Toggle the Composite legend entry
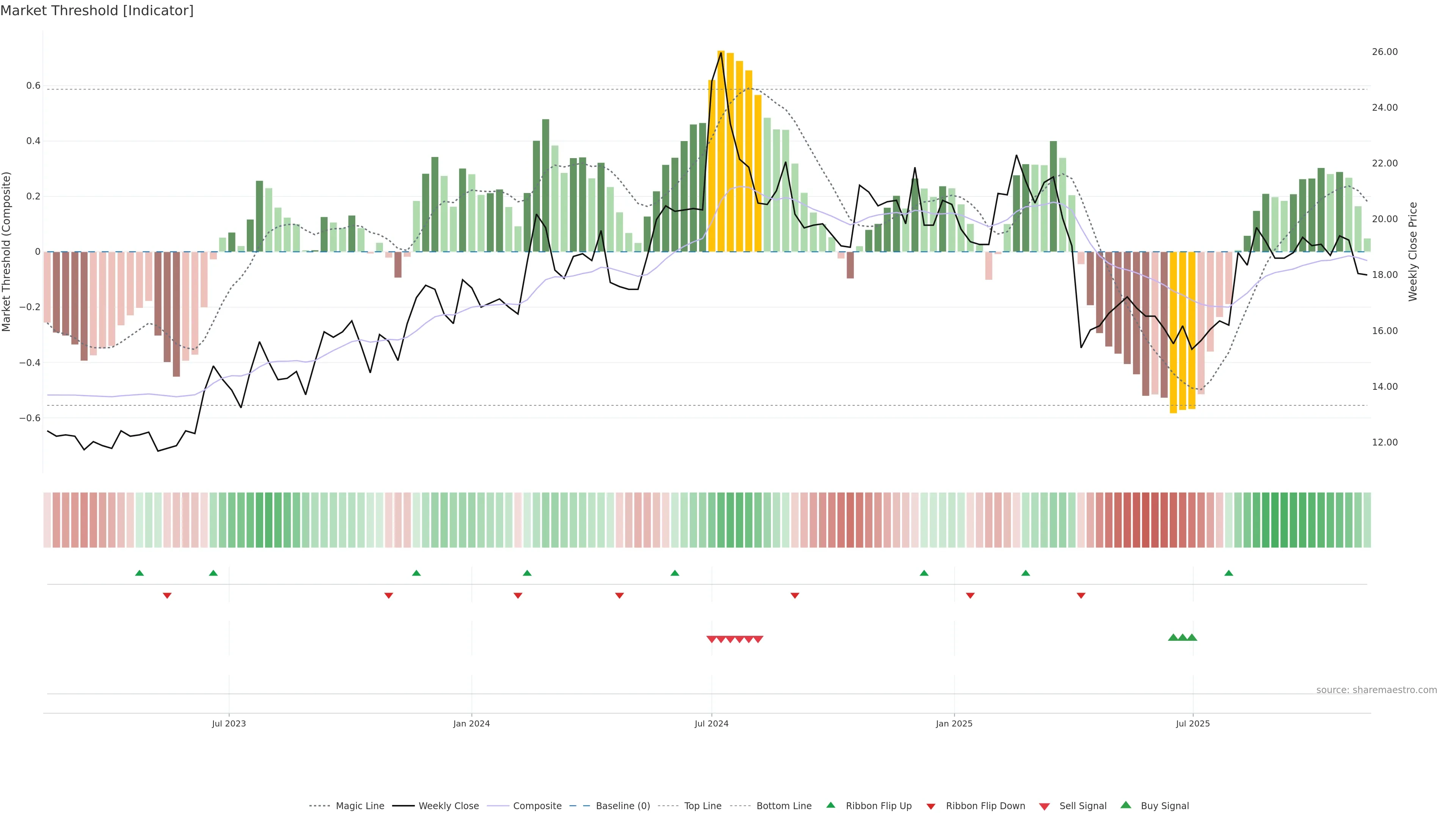 point(537,806)
